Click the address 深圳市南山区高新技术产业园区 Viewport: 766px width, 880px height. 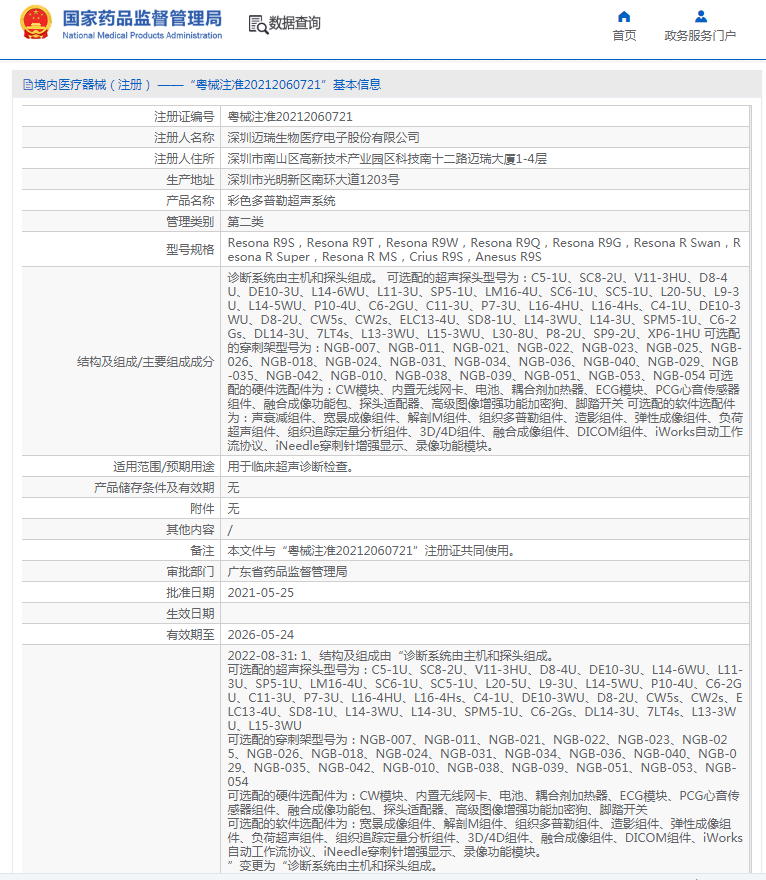tap(387, 159)
